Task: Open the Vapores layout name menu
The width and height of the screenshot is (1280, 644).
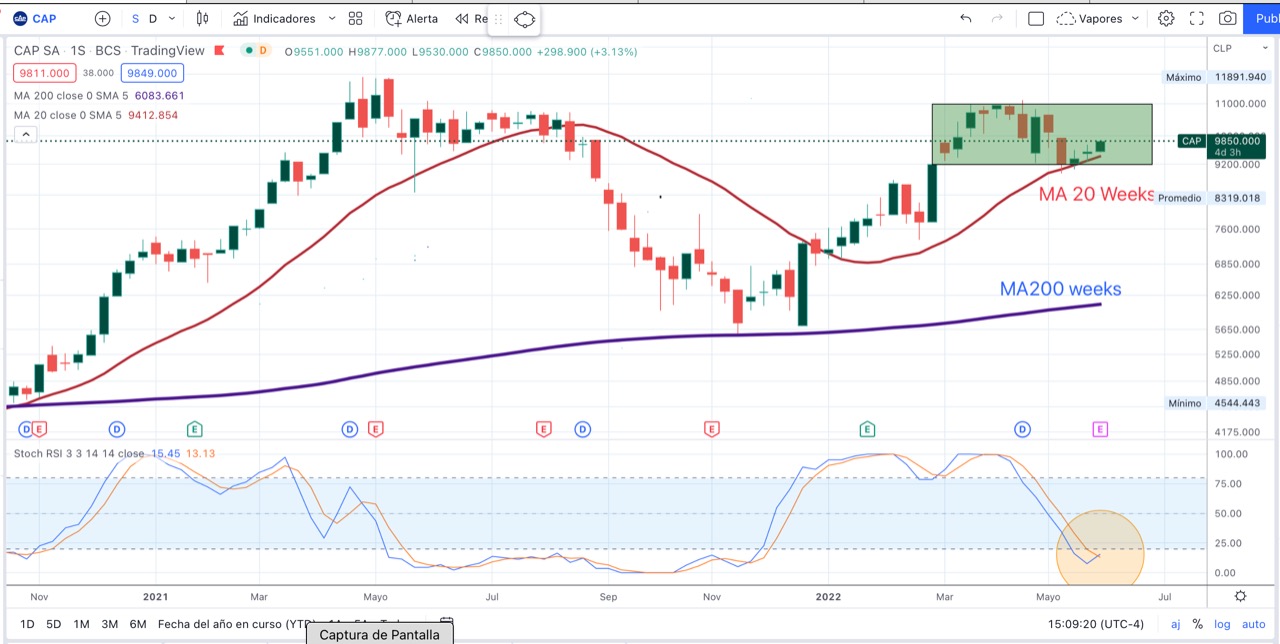Action: click(1088, 18)
